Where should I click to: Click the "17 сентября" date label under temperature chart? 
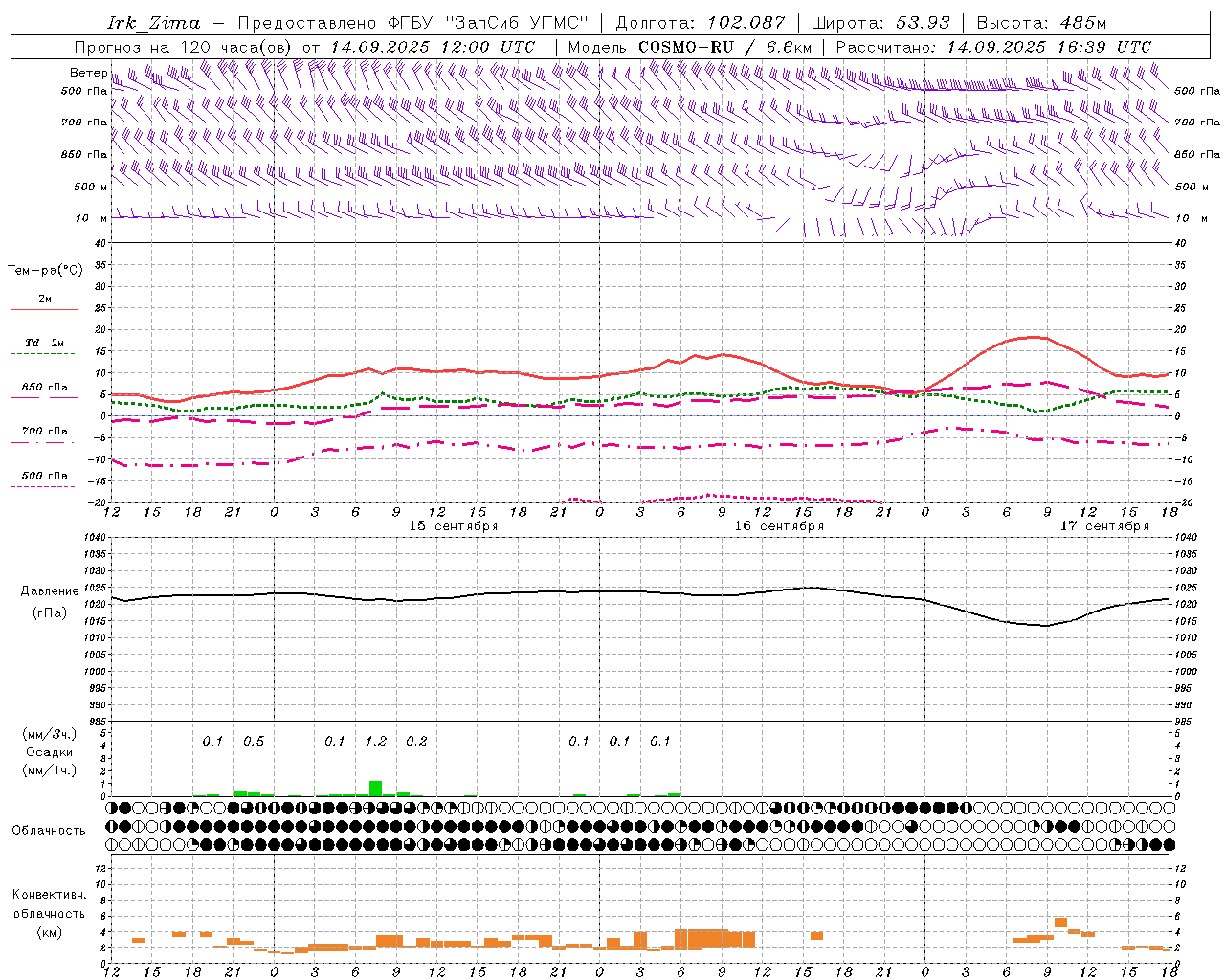coord(1104,526)
